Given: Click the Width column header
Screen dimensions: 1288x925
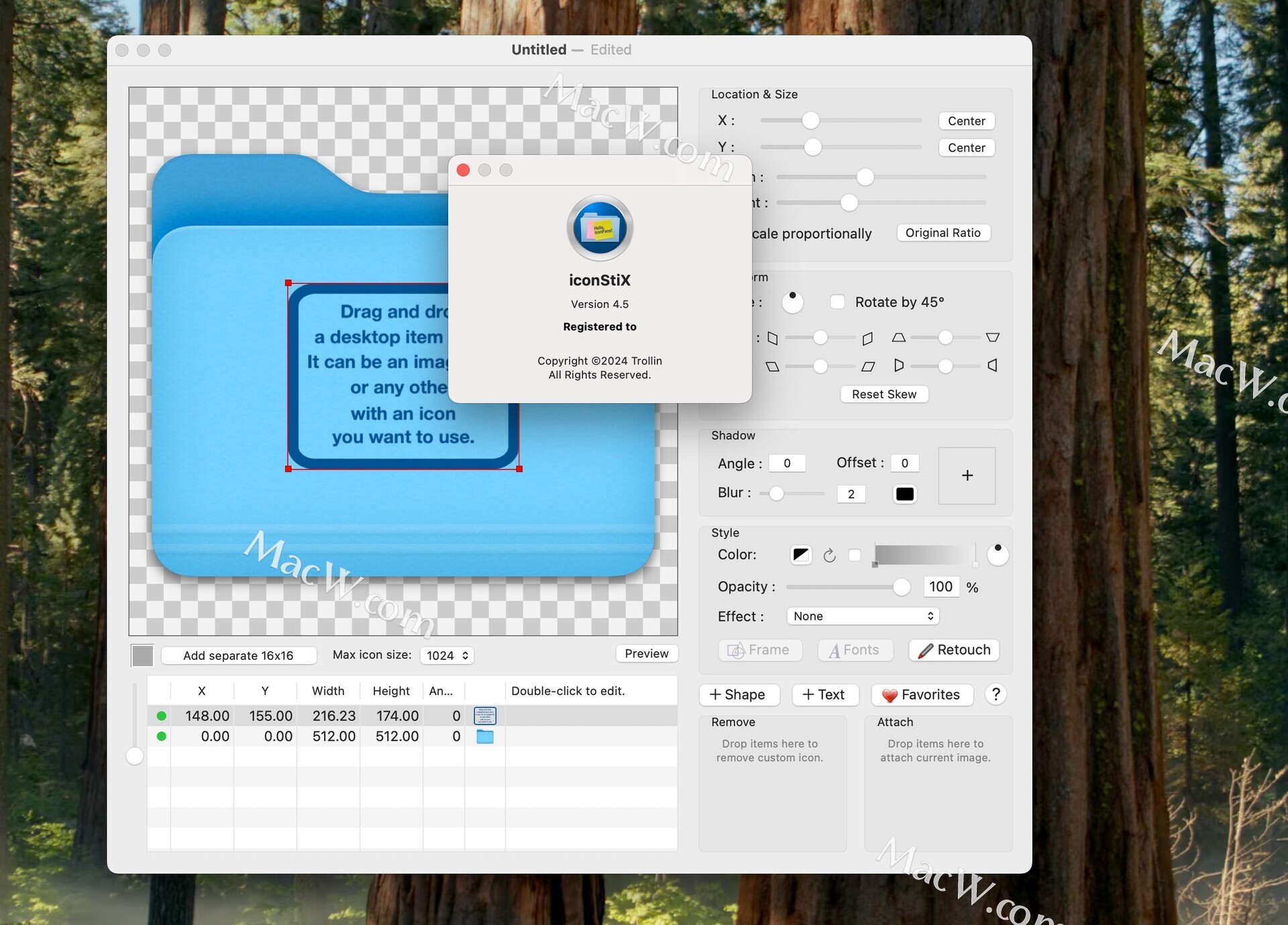Looking at the screenshot, I should point(328,691).
